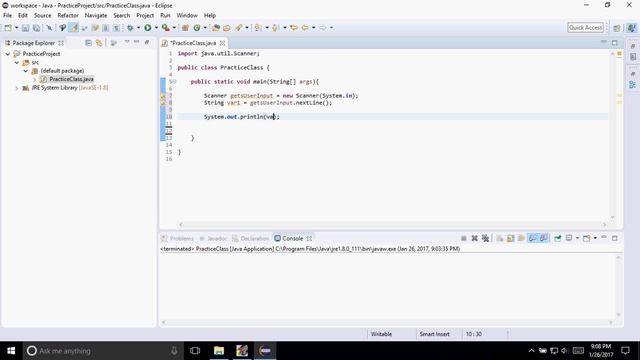Click Last Edit Location toolbar icon
The image size is (640, 360).
[x=294, y=28]
